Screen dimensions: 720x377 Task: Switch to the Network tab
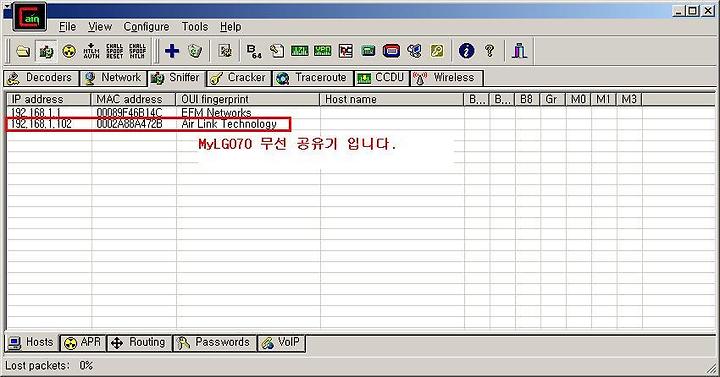point(113,78)
